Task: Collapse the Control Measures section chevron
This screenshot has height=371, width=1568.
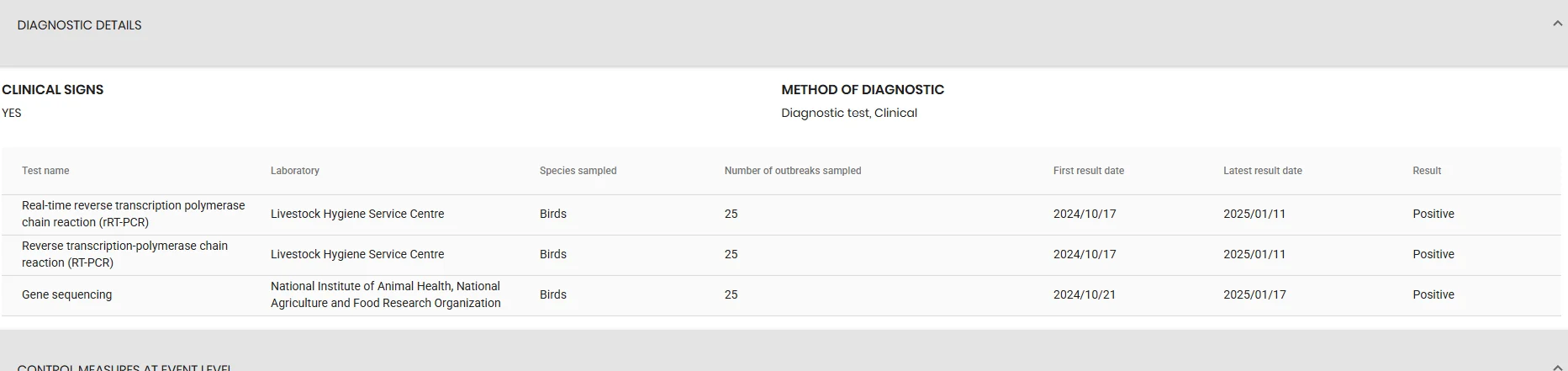Action: pos(1557,368)
